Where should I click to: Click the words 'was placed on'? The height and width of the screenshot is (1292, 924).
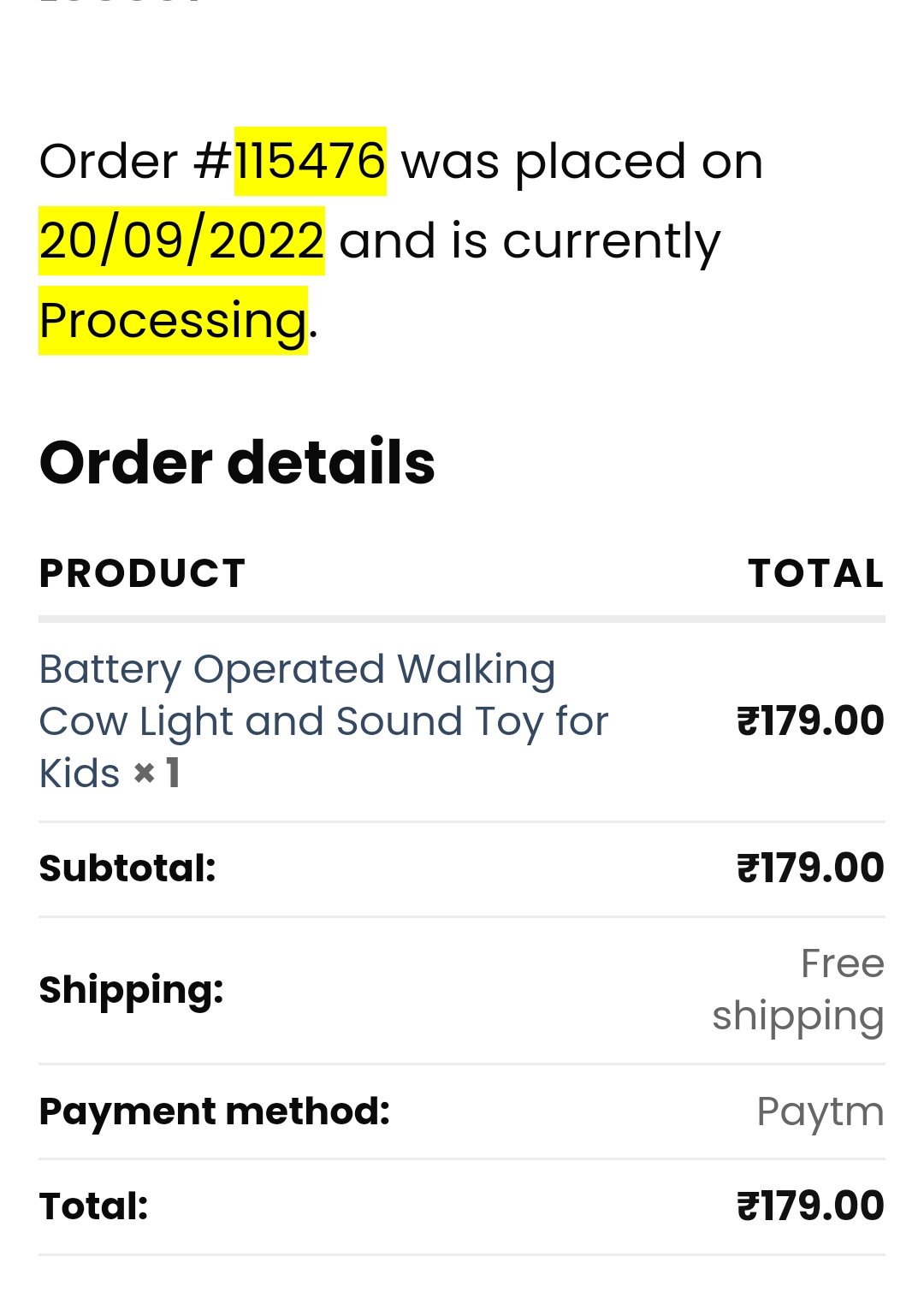pos(582,162)
